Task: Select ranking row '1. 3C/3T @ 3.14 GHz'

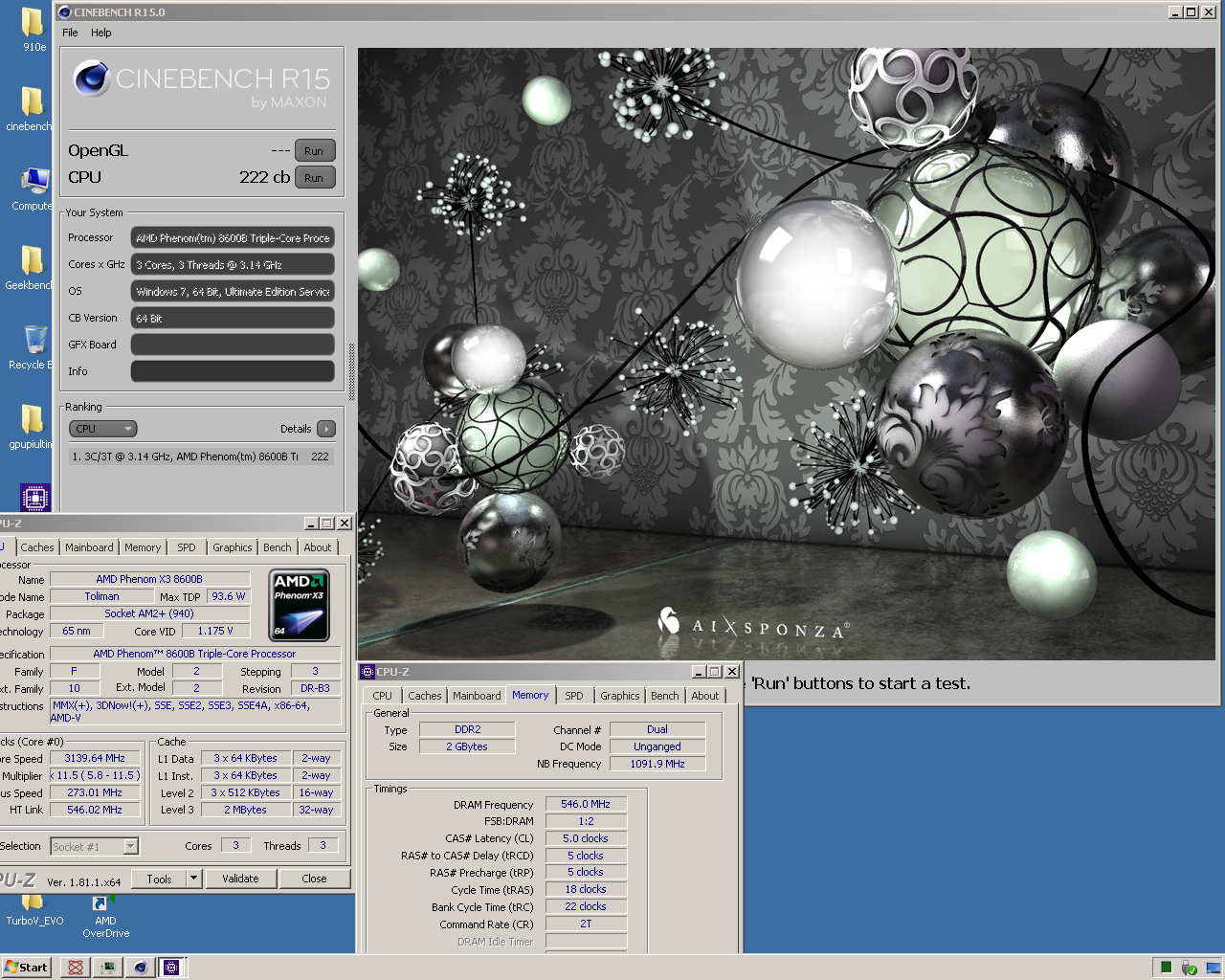Action: tap(201, 457)
